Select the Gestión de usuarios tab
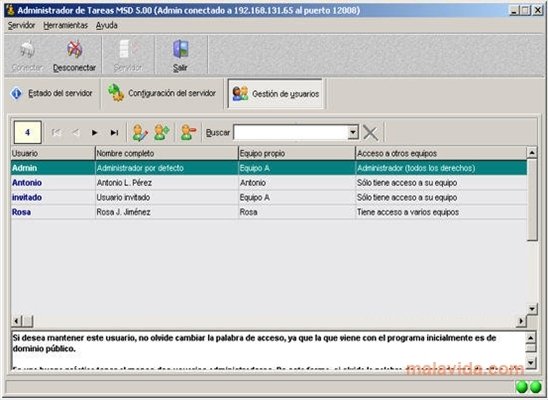Screen dimensions: 548x400 click(x=276, y=94)
